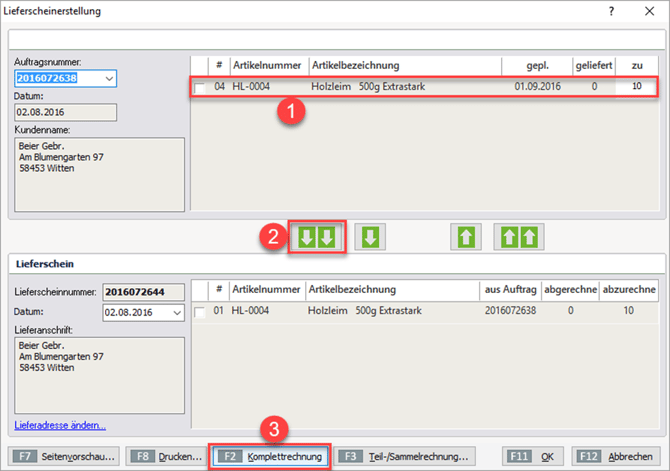Click the double up arrows remove-all button
Screen dimensions: 670x471
click(x=520, y=239)
